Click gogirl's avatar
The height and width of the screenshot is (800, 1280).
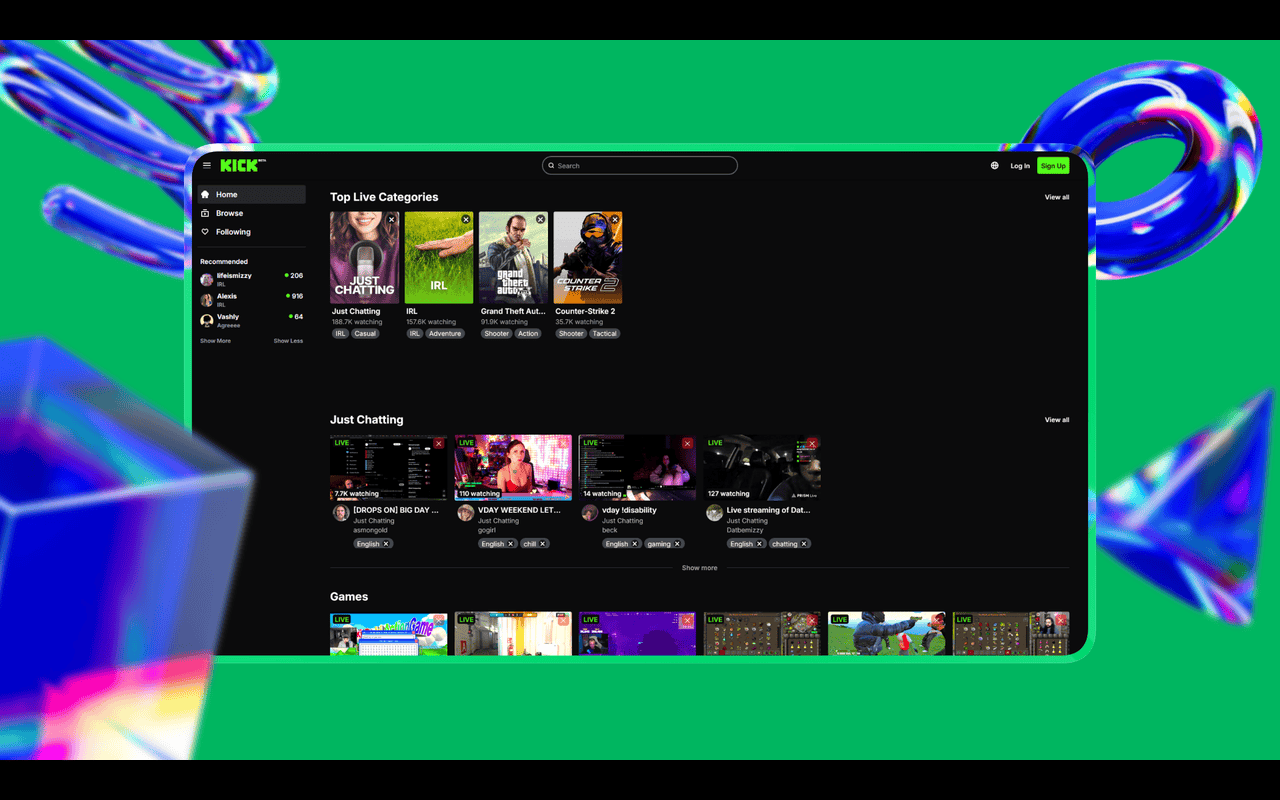tap(465, 513)
